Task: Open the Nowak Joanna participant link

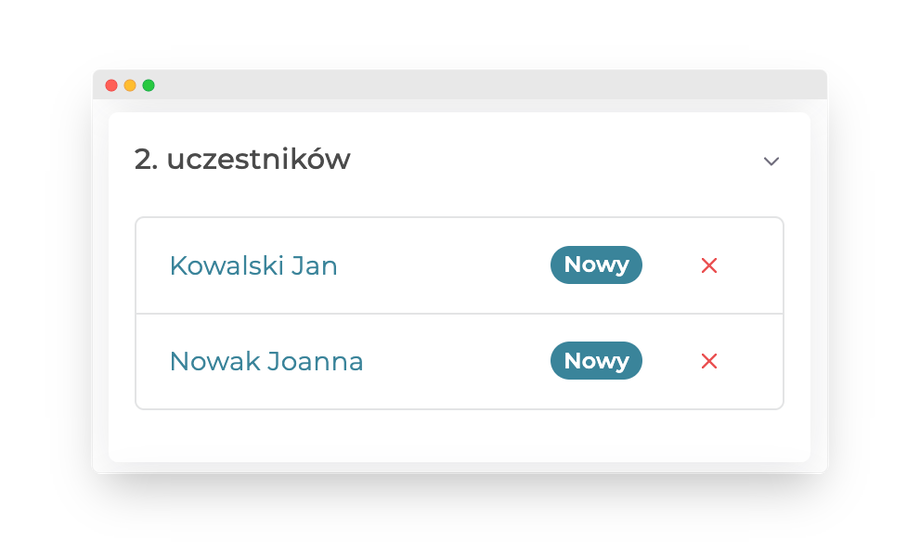Action: [266, 362]
